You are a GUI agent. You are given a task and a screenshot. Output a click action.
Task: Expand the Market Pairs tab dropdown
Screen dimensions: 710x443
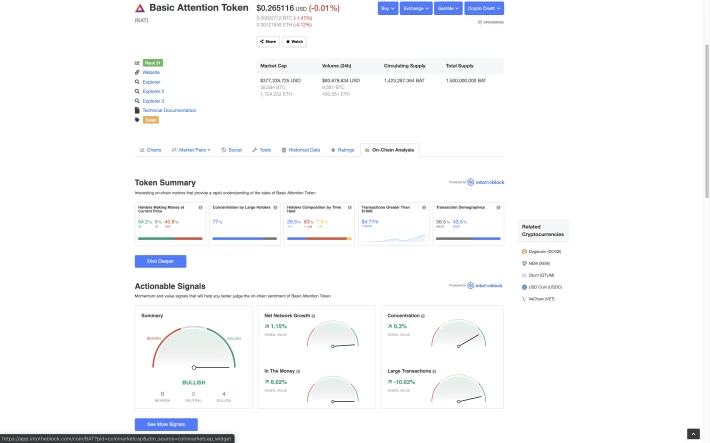[191, 150]
